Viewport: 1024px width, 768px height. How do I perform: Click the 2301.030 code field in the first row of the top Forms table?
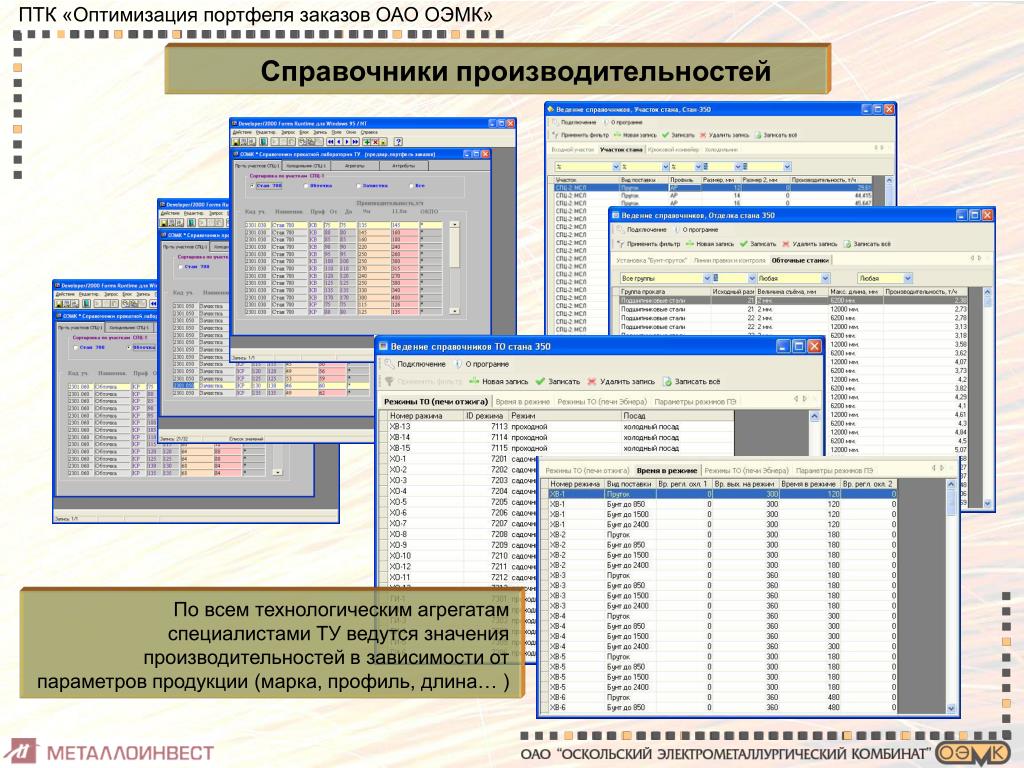click(x=255, y=225)
